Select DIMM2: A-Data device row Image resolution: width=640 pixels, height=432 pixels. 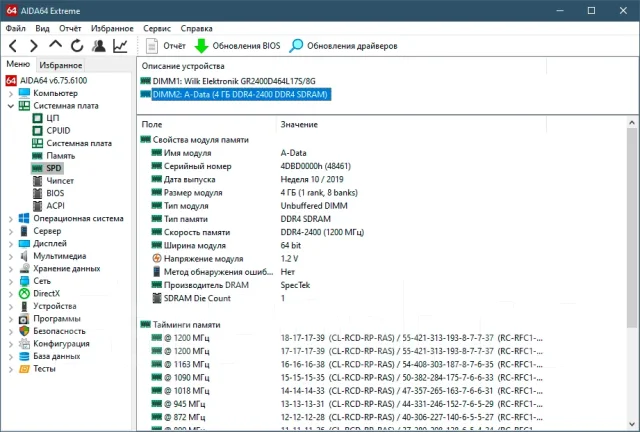point(236,94)
